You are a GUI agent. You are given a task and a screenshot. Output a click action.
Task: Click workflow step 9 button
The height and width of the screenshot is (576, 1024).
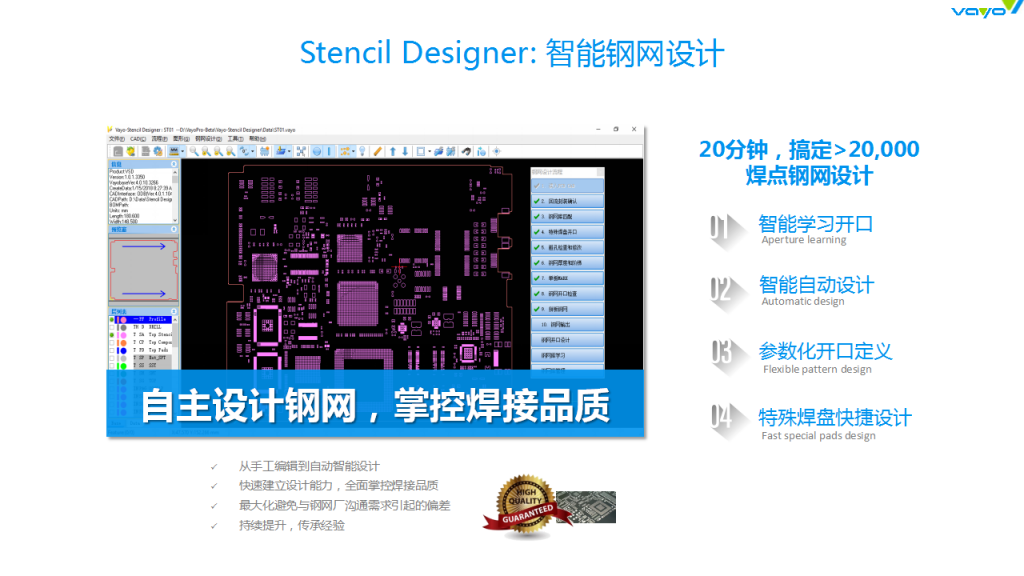point(568,309)
